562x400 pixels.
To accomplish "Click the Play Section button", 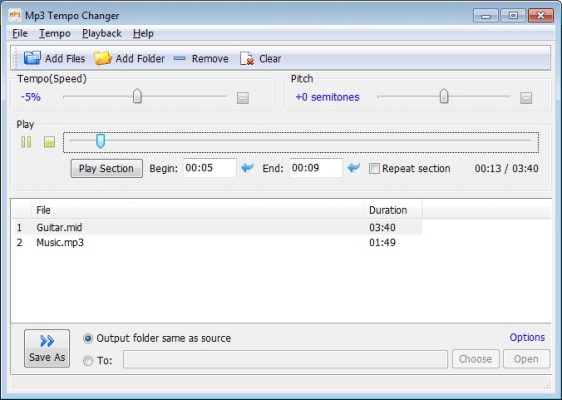I will [106, 168].
